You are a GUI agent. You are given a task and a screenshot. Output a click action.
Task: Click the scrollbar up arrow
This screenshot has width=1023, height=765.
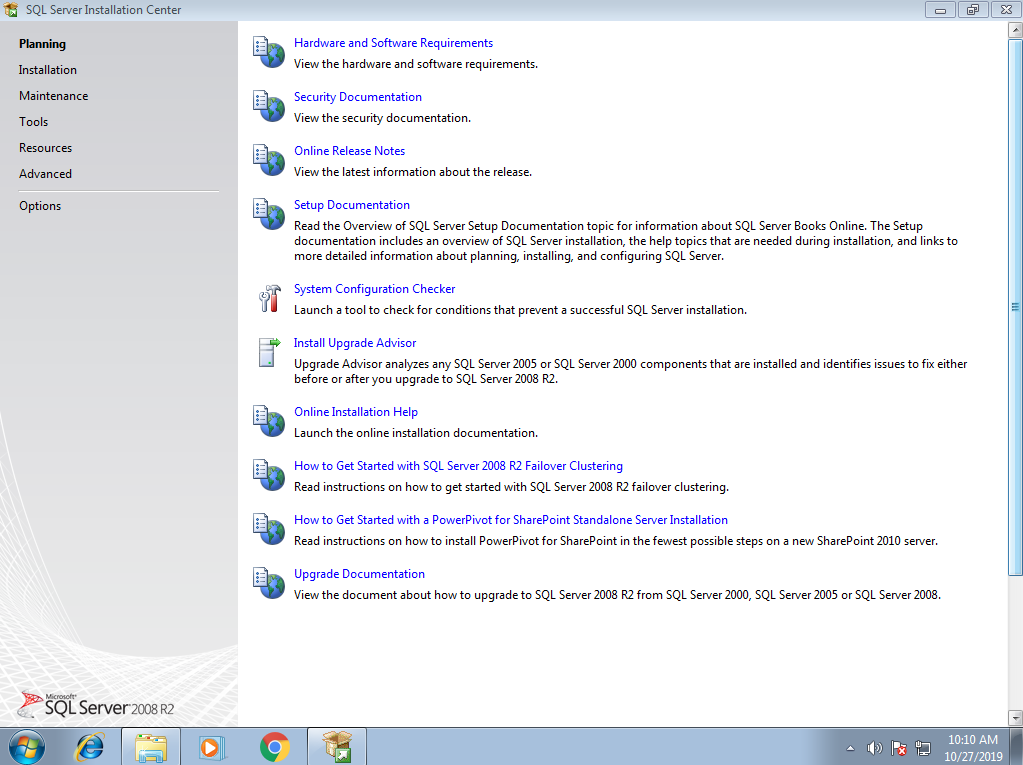pyautogui.click(x=1015, y=30)
